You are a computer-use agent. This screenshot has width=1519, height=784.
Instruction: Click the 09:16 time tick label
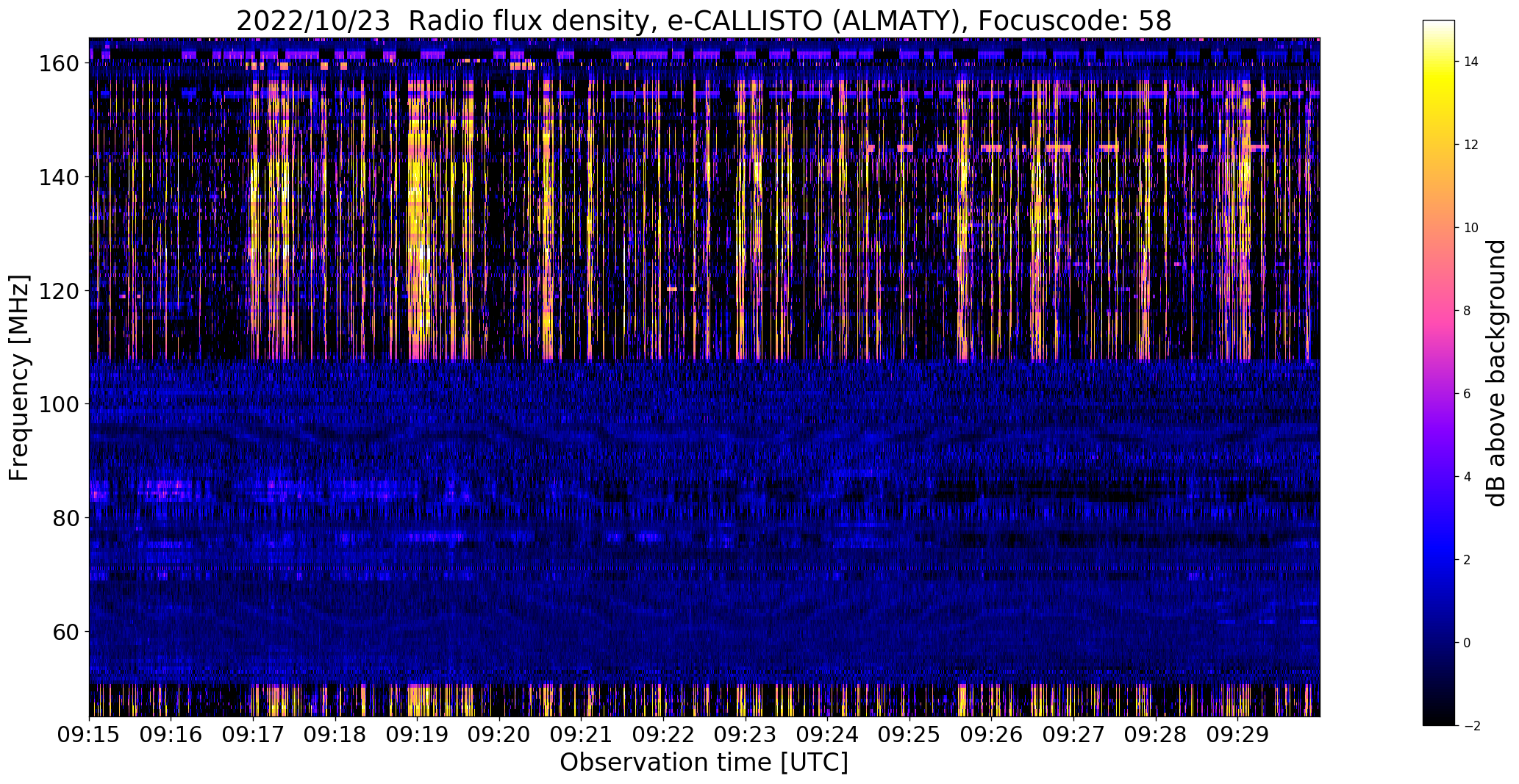pos(171,734)
